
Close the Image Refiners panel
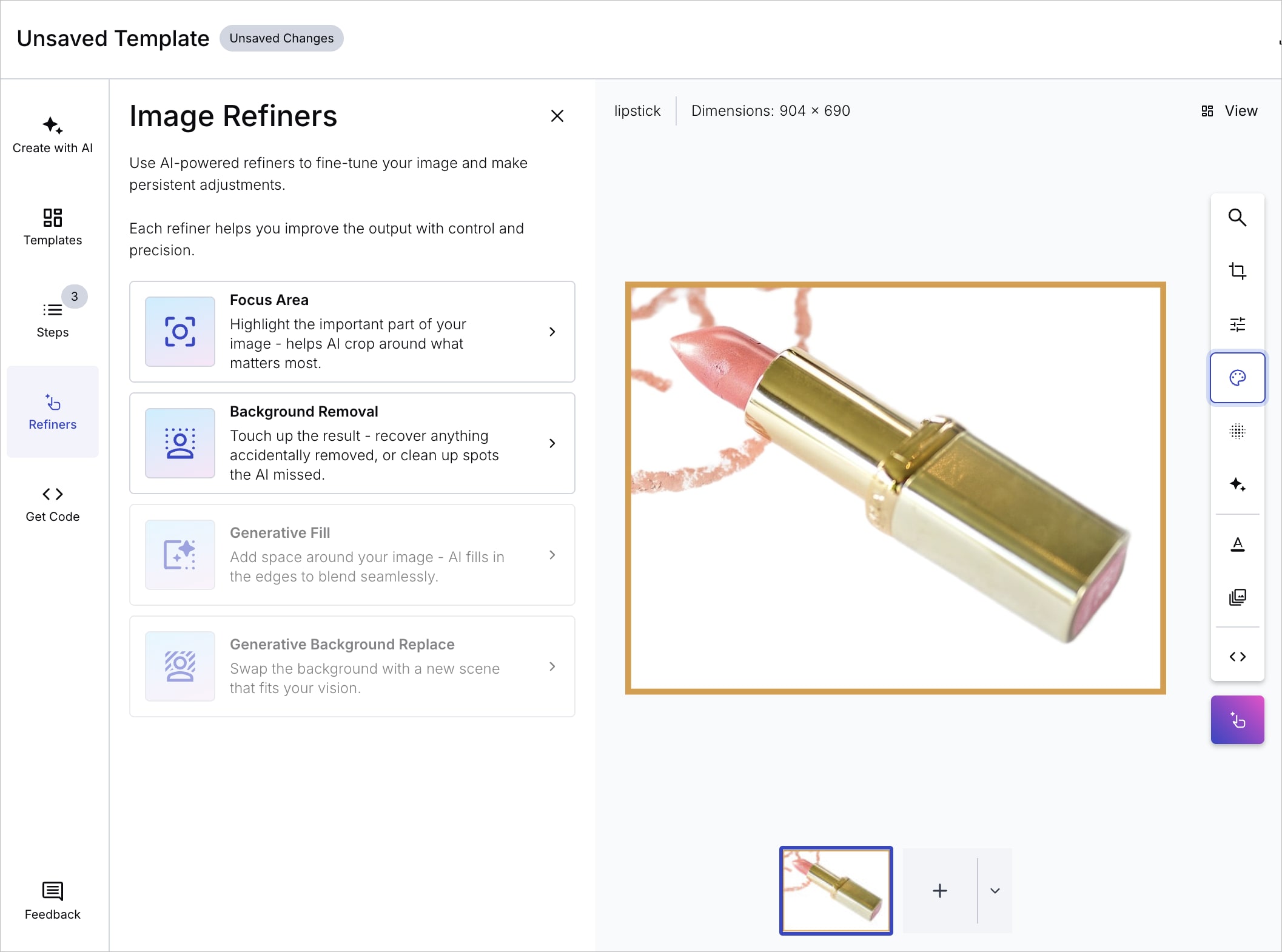tap(557, 116)
